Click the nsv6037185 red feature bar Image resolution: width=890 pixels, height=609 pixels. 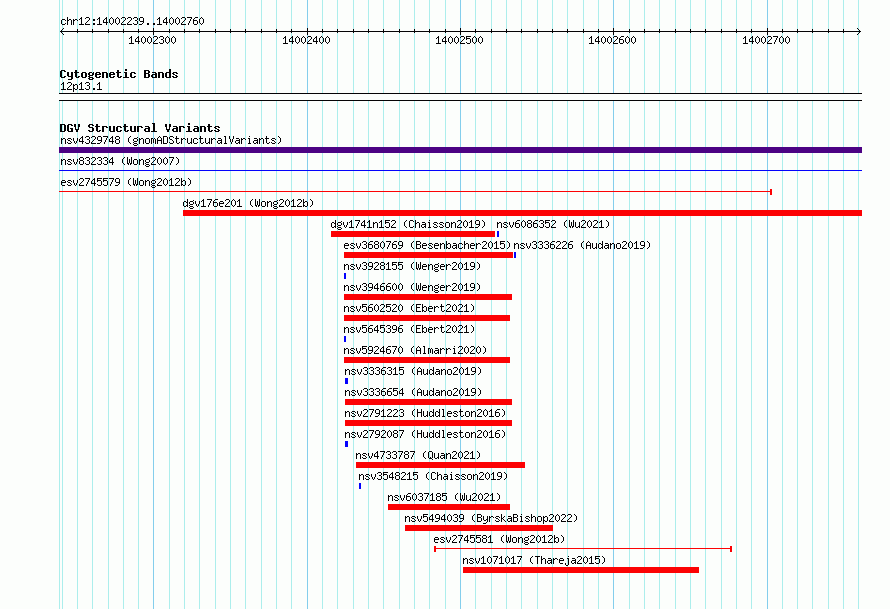point(449,507)
